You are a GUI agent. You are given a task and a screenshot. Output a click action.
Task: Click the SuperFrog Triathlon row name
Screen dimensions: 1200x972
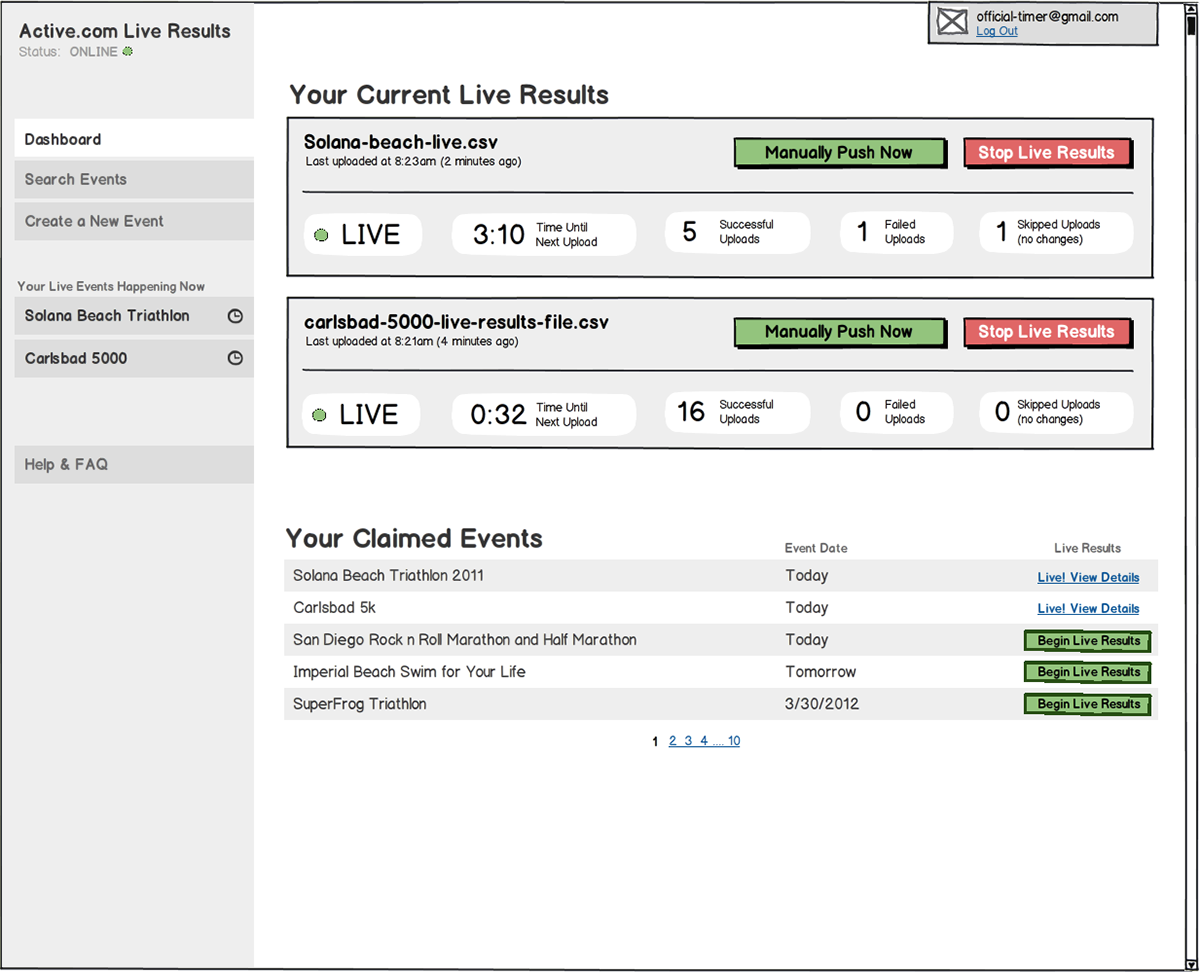[x=360, y=704]
